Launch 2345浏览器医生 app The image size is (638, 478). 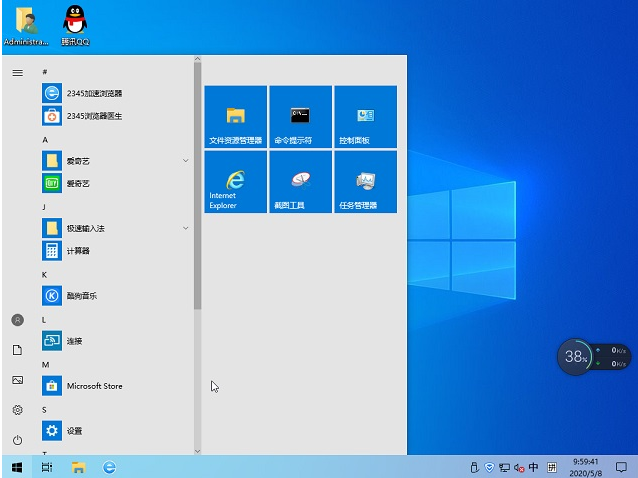(94, 116)
